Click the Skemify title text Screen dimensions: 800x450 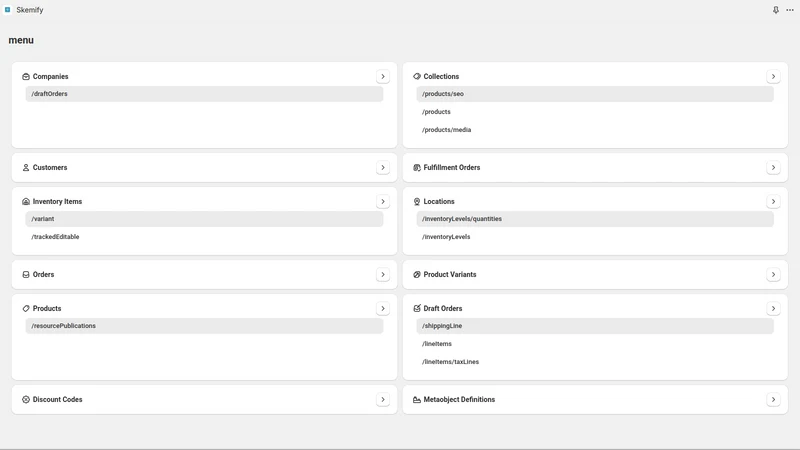click(x=30, y=10)
